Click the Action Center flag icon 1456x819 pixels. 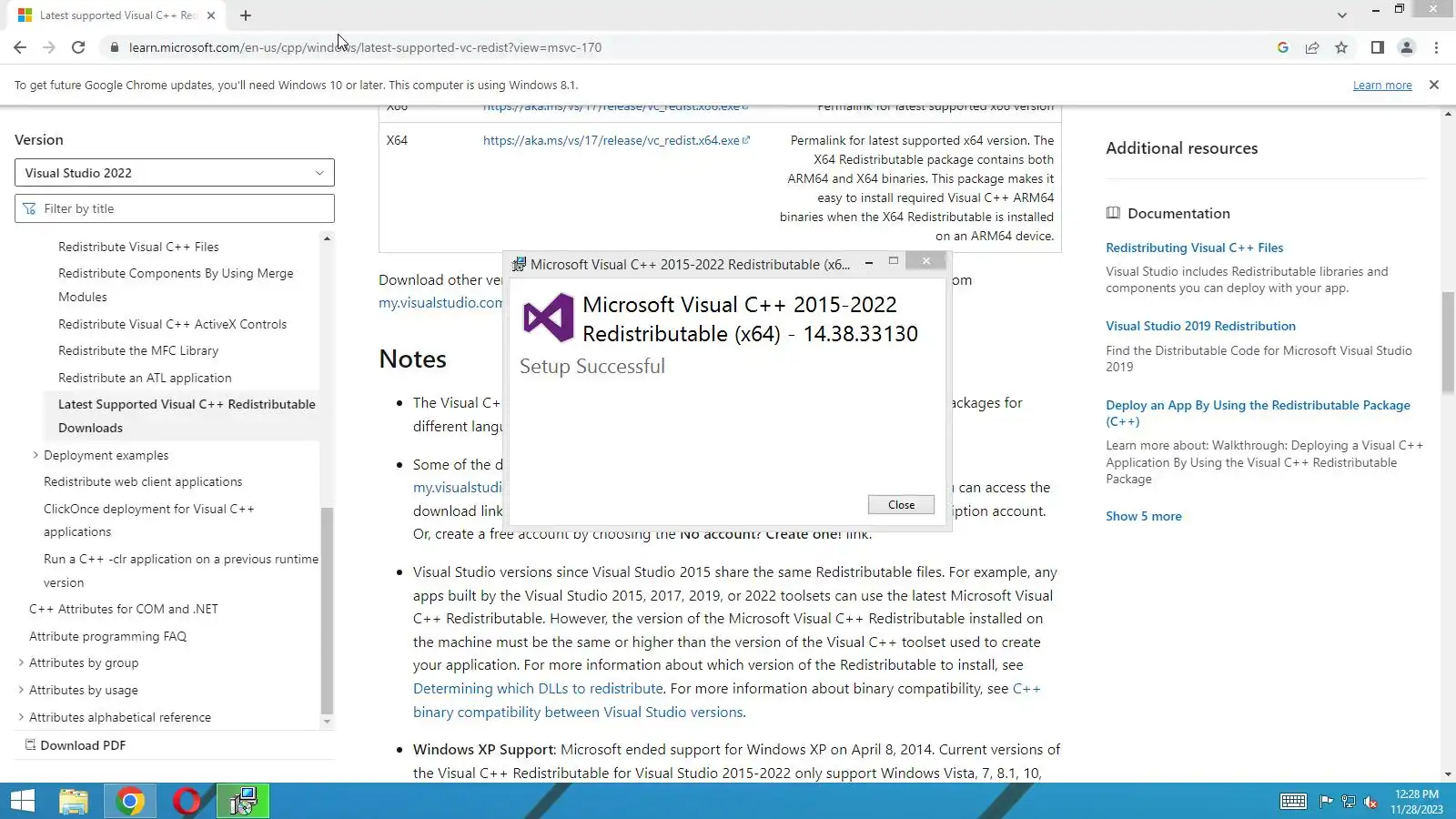tap(1326, 802)
